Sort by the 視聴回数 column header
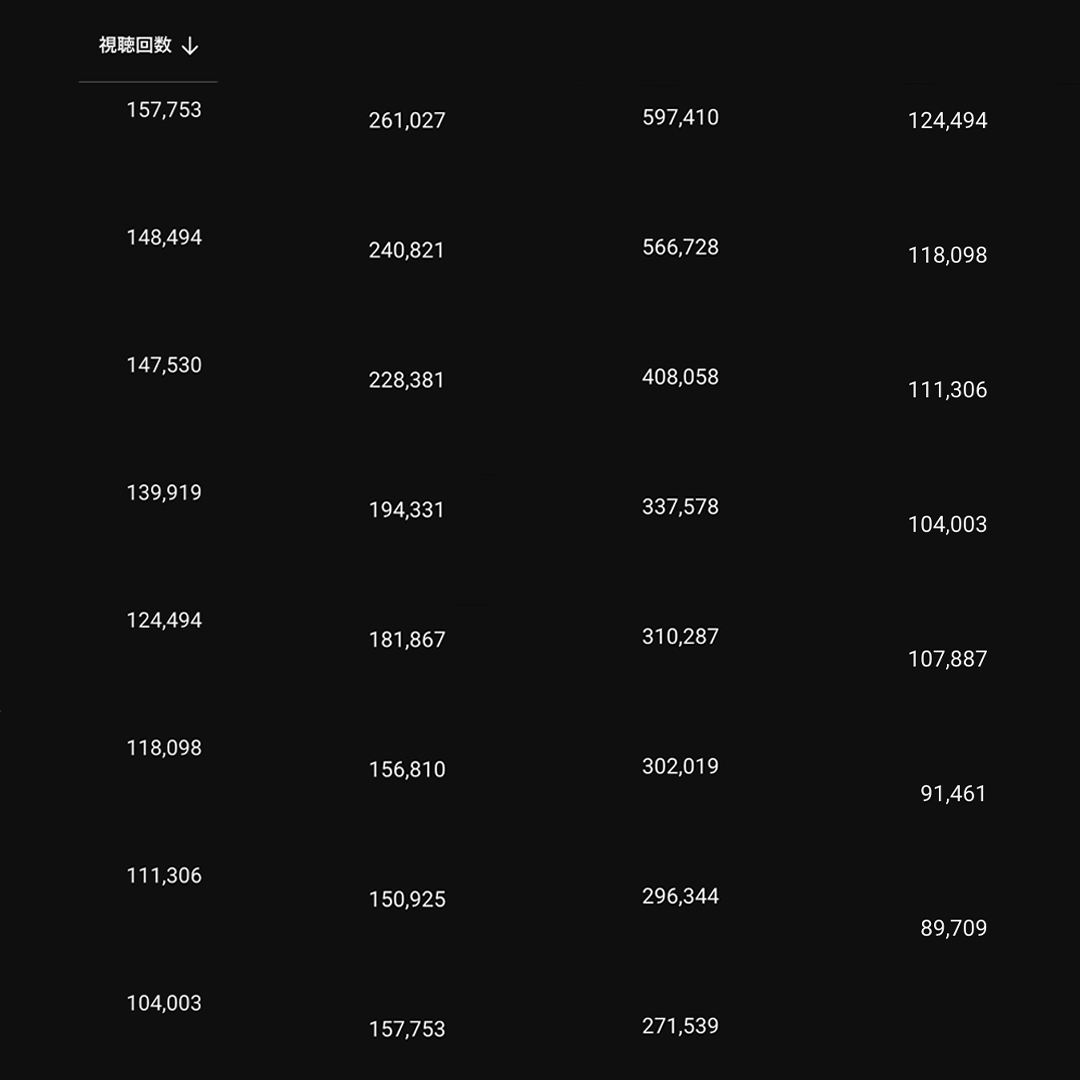The image size is (1080, 1080). (x=135, y=45)
